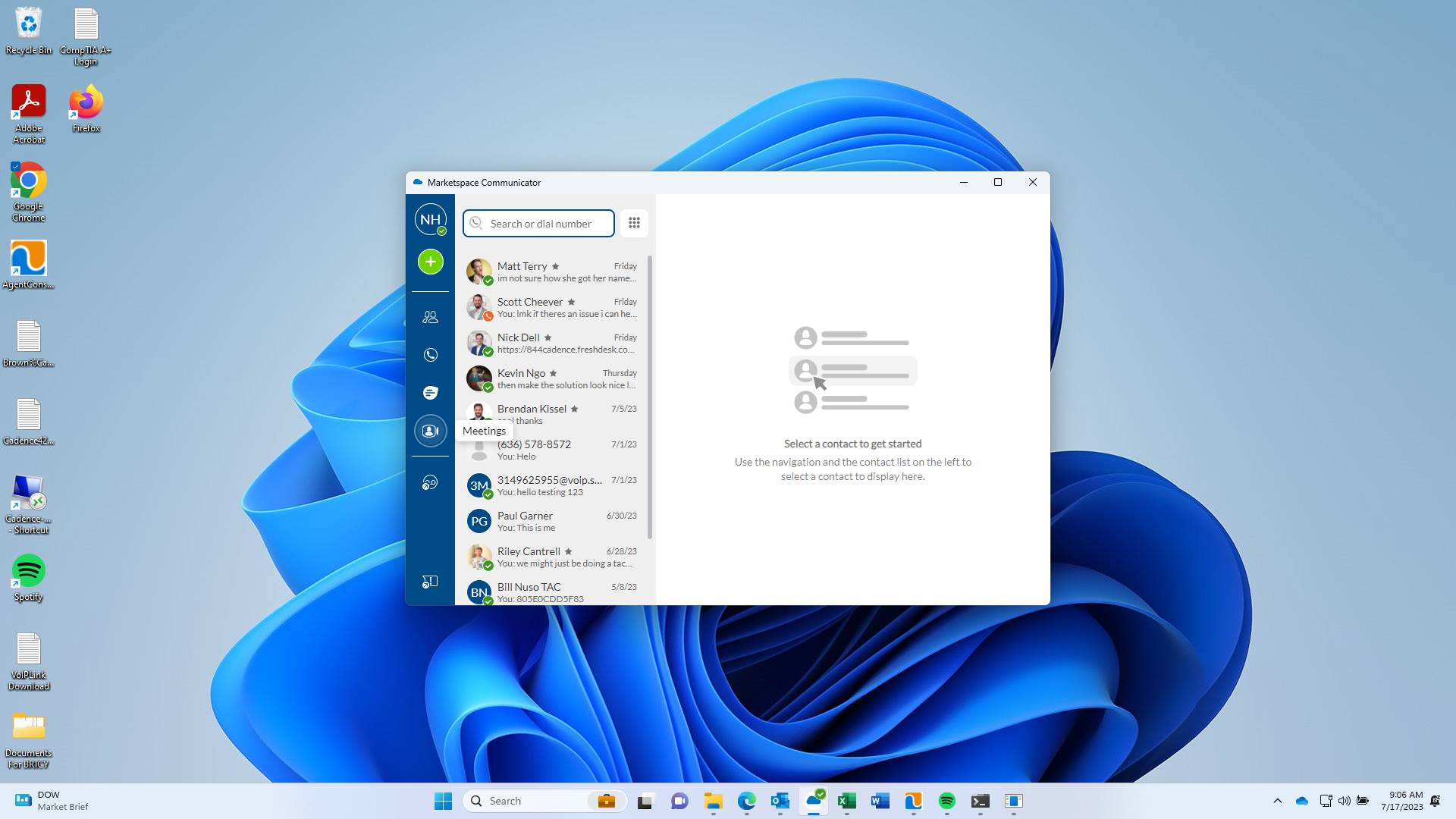The height and width of the screenshot is (819, 1456).
Task: Open Bill Nuso TAC conversation
Action: 552,592
